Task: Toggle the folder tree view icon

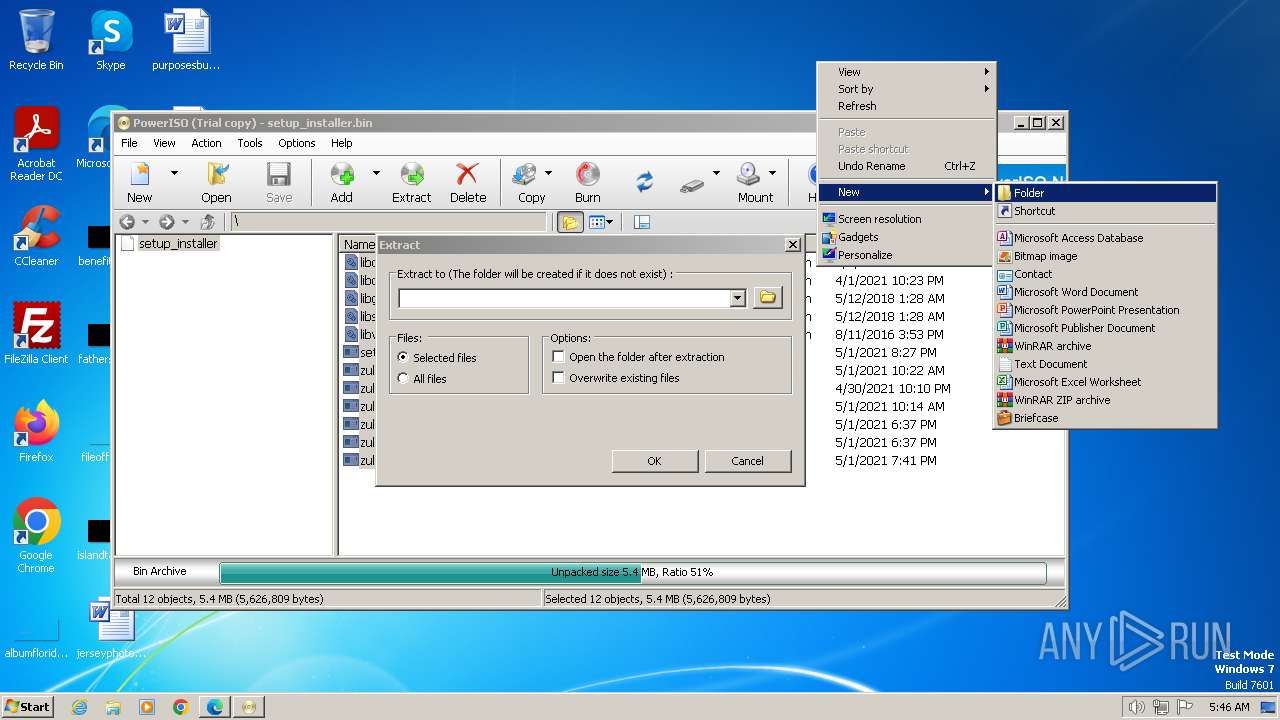Action: [x=570, y=222]
